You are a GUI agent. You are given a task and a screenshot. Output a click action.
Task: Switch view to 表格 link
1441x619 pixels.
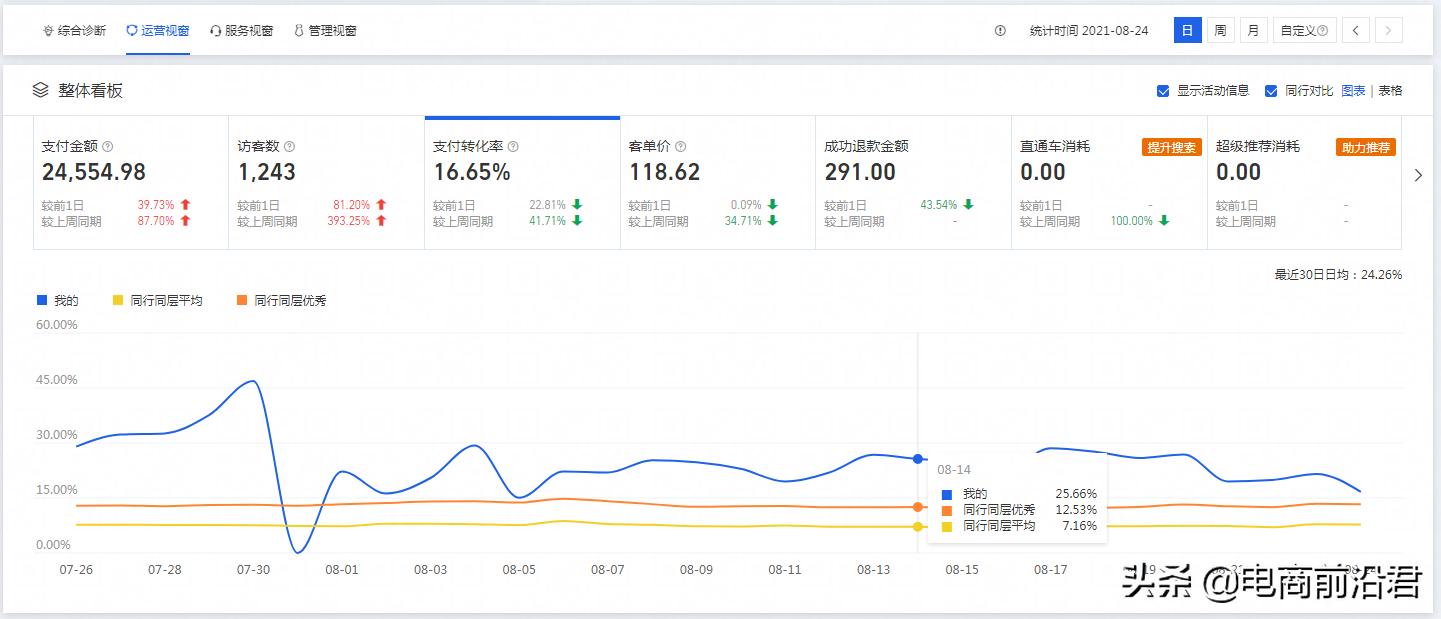point(1390,91)
